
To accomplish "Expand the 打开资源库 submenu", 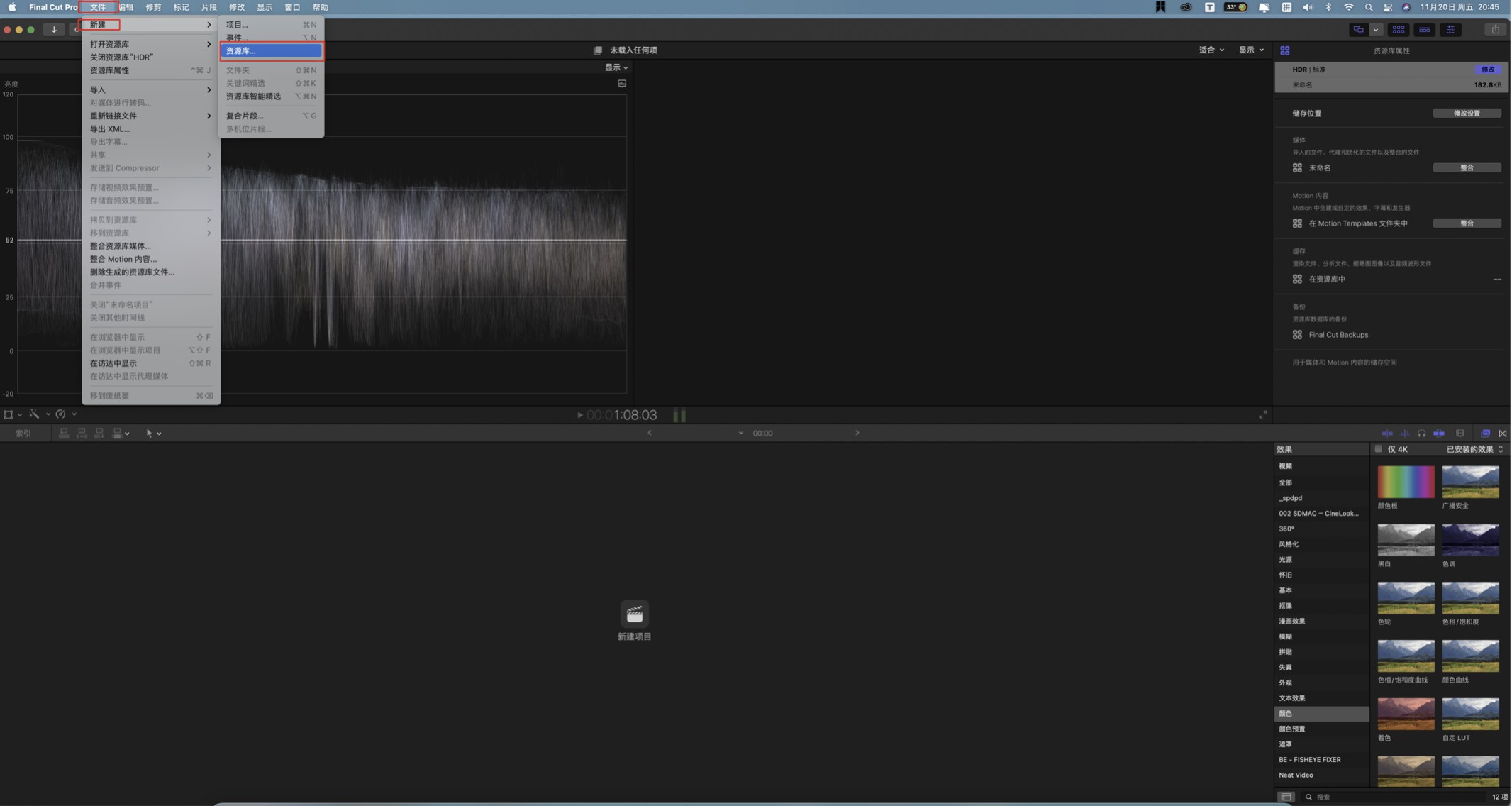I will [x=150, y=44].
